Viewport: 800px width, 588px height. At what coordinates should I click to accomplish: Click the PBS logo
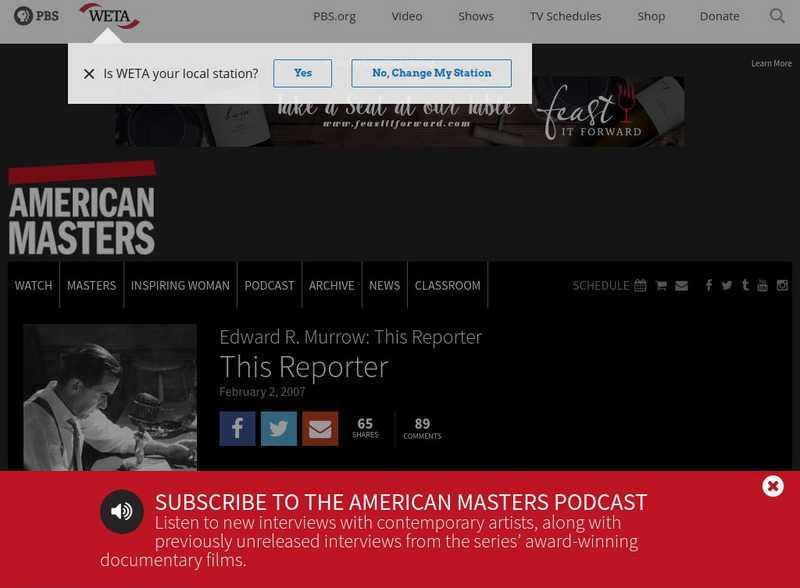(36, 16)
